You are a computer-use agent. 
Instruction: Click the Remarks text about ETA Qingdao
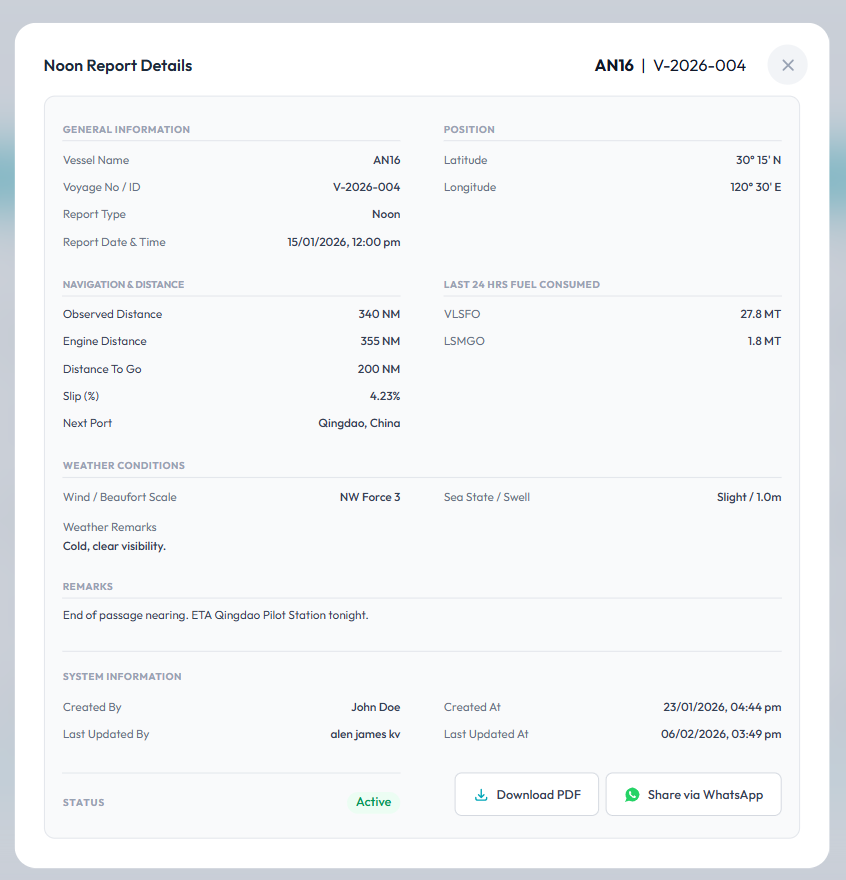coord(215,615)
